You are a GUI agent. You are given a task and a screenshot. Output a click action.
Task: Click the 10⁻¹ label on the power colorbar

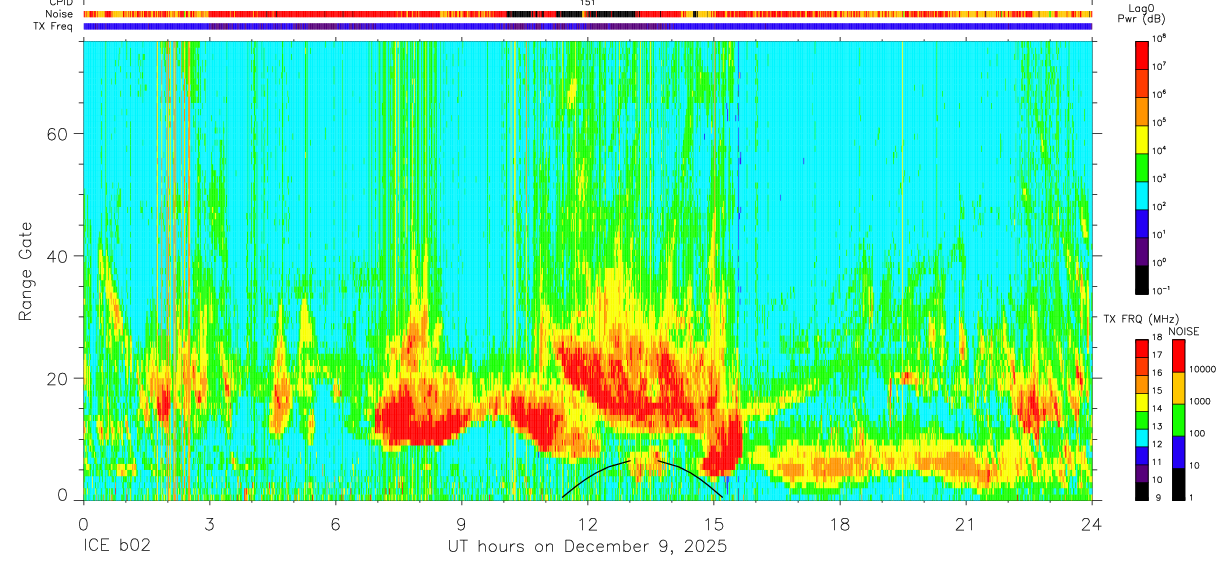(x=1160, y=290)
